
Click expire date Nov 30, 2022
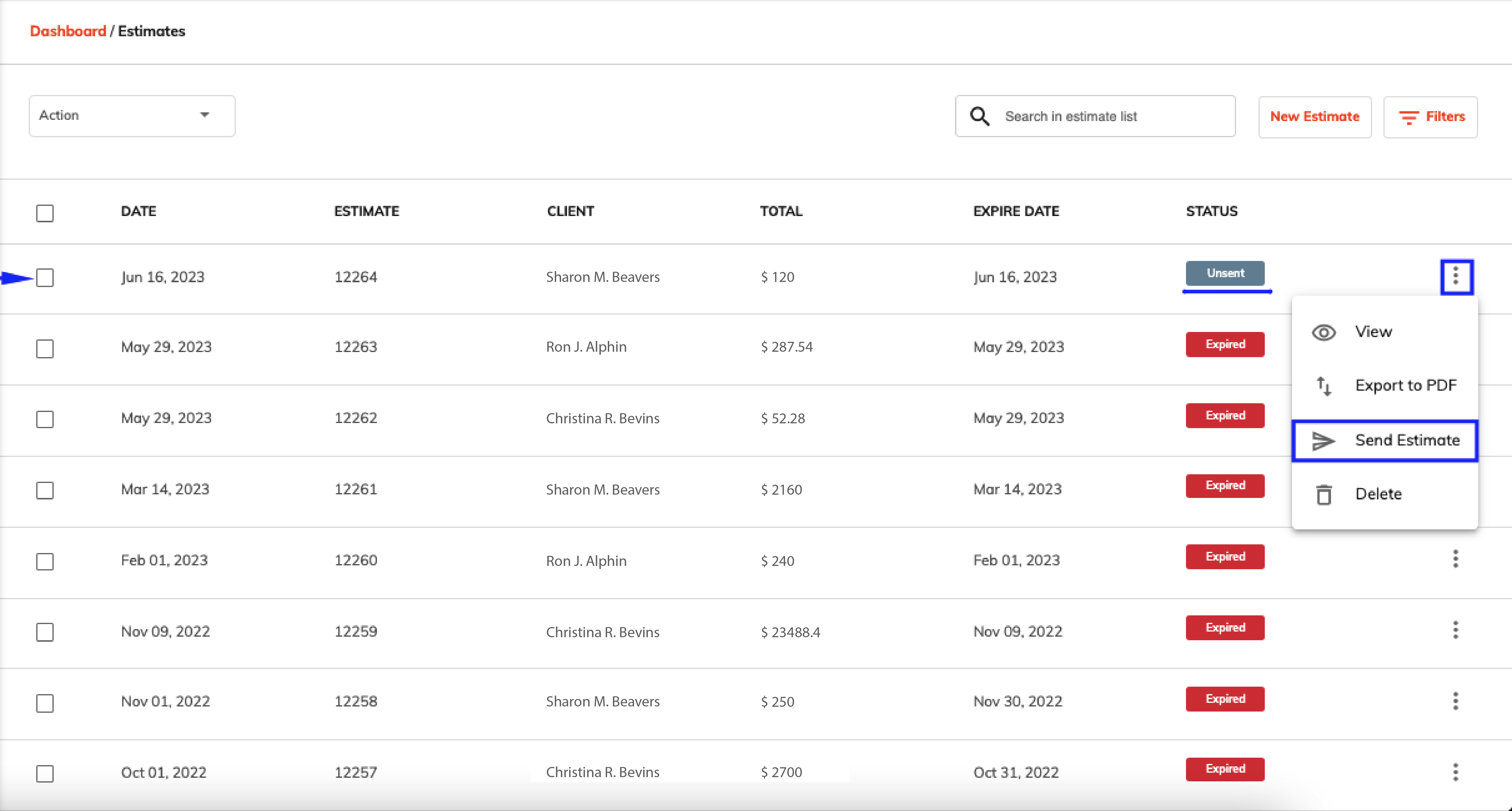tap(1018, 701)
